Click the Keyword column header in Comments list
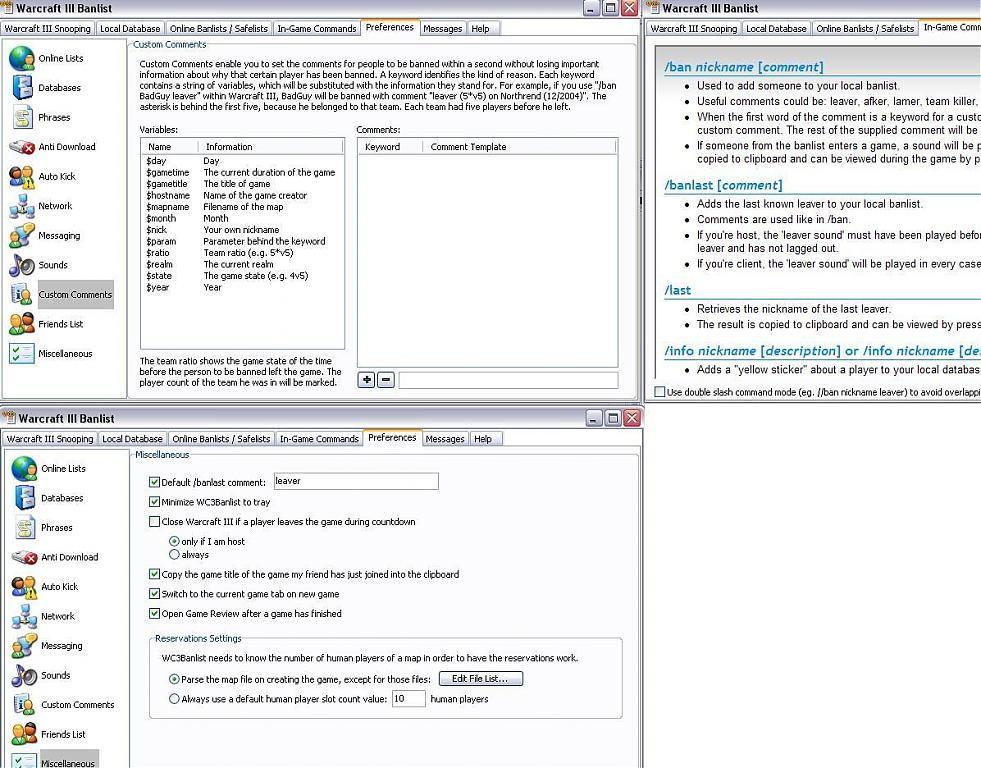 point(391,147)
